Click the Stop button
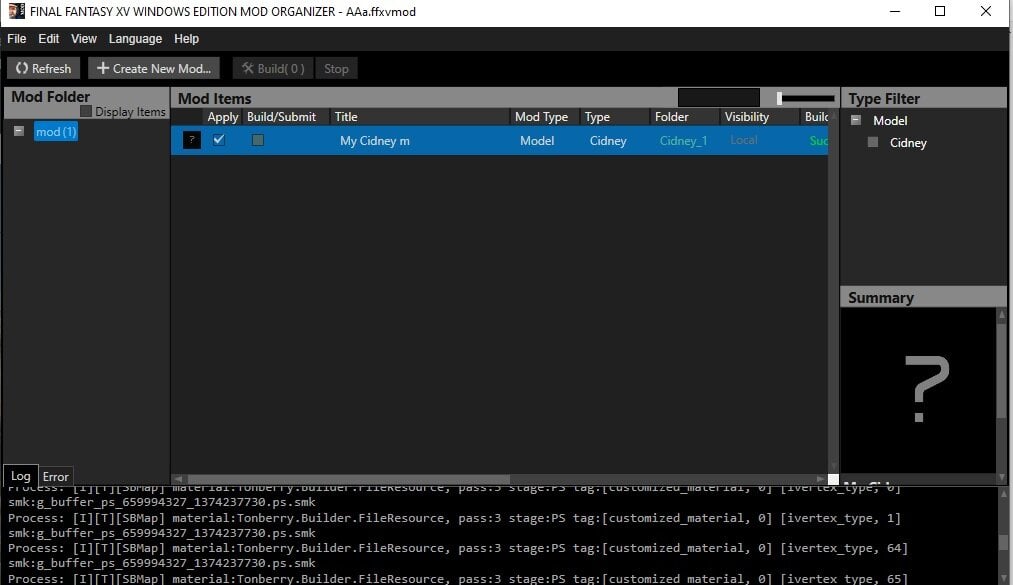1013x585 pixels. (x=336, y=68)
